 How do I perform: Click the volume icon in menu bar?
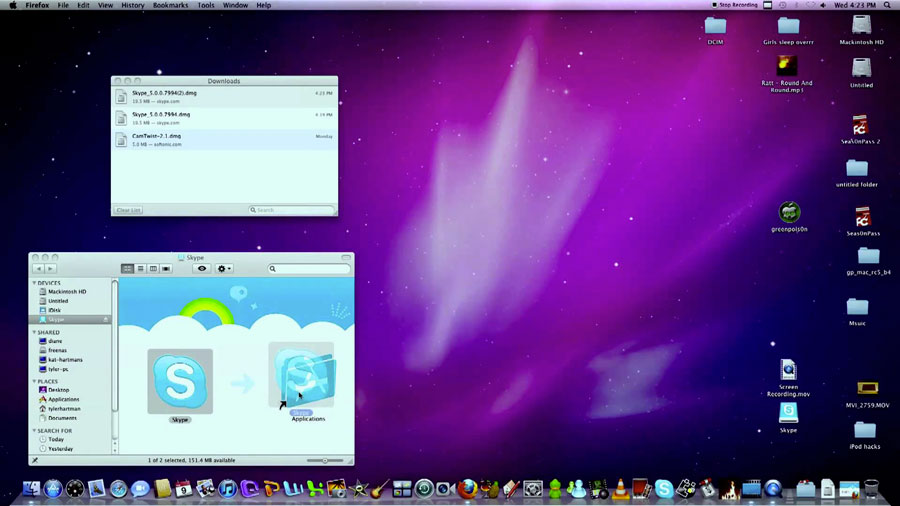823,5
